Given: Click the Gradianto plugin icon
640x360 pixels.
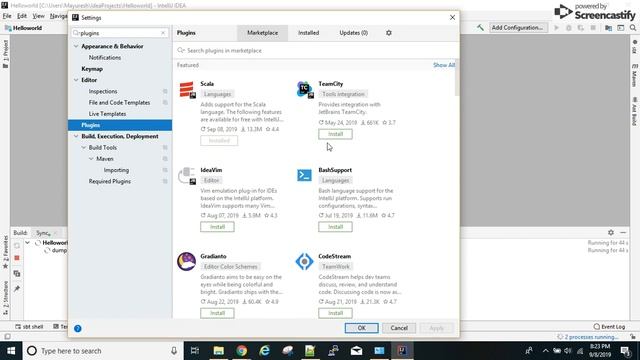Looking at the screenshot, I should pos(187,262).
